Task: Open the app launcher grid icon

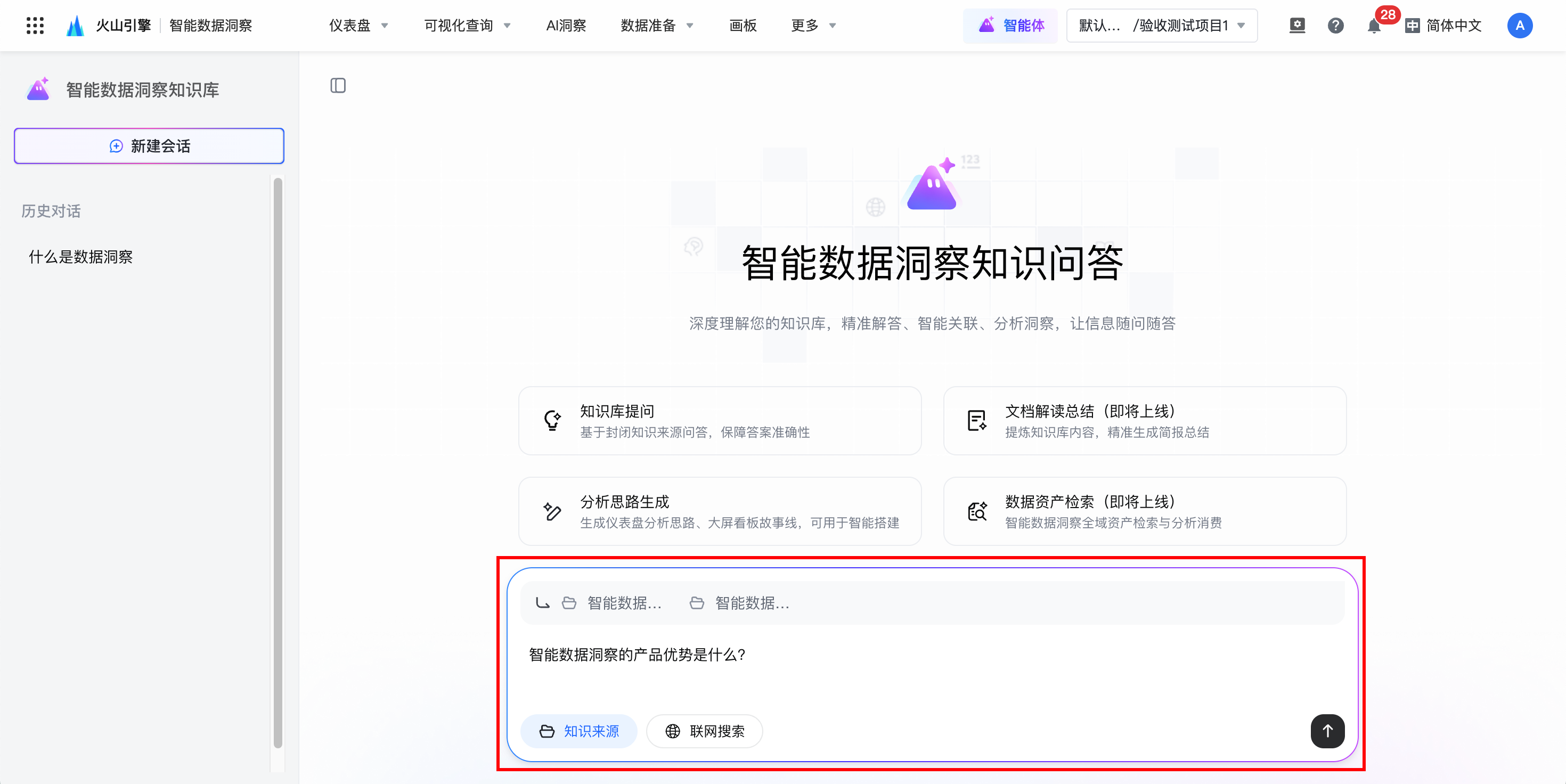Action: pyautogui.click(x=35, y=26)
